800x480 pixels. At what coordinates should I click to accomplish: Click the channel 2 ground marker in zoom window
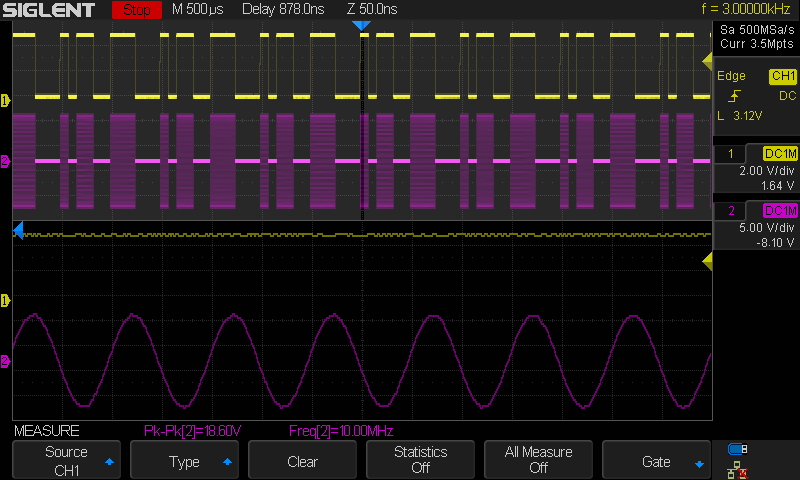coord(5,361)
